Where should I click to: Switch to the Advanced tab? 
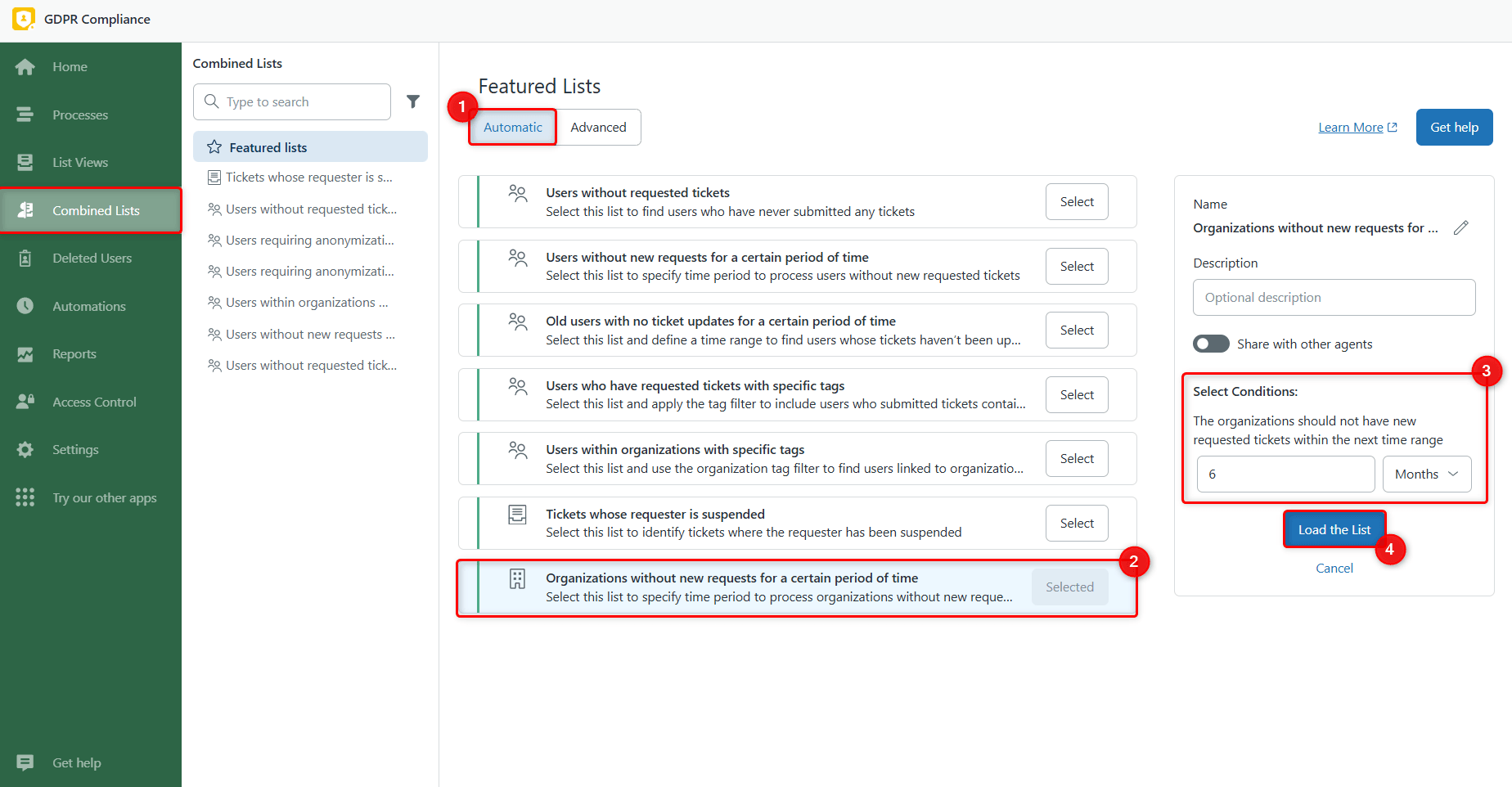[x=598, y=127]
